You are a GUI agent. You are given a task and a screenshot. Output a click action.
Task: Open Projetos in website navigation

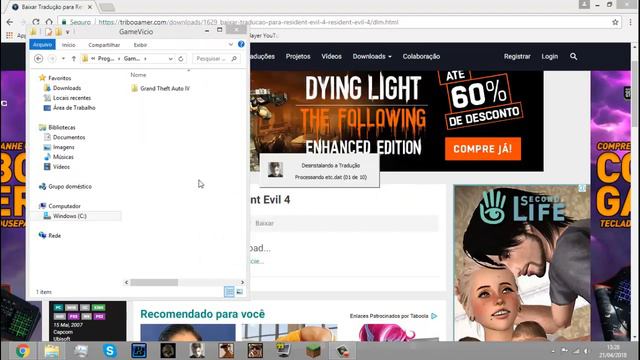298,56
